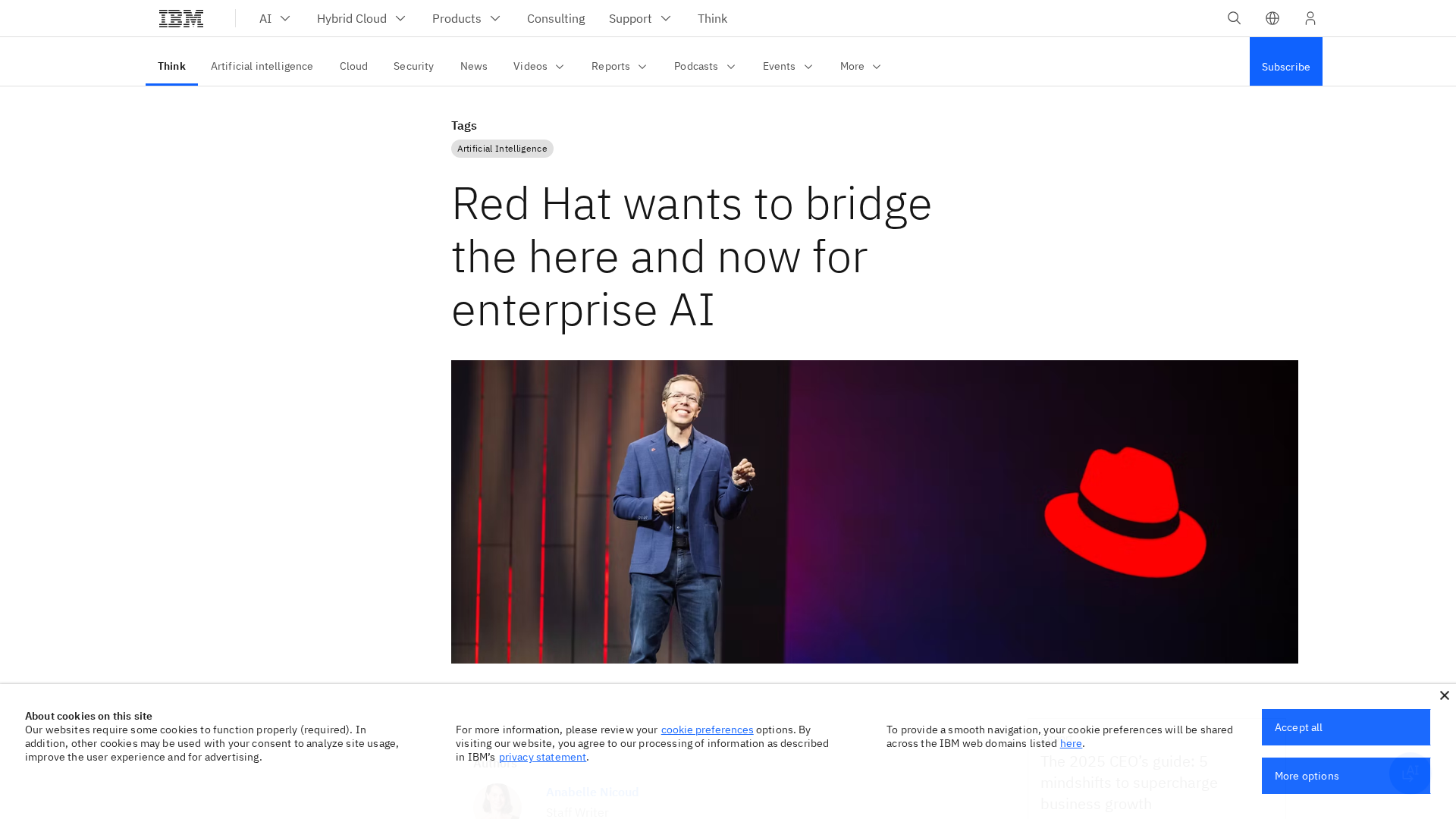Image resolution: width=1456 pixels, height=819 pixels.
Task: Expand the Hybrid Cloud menu
Action: point(361,18)
